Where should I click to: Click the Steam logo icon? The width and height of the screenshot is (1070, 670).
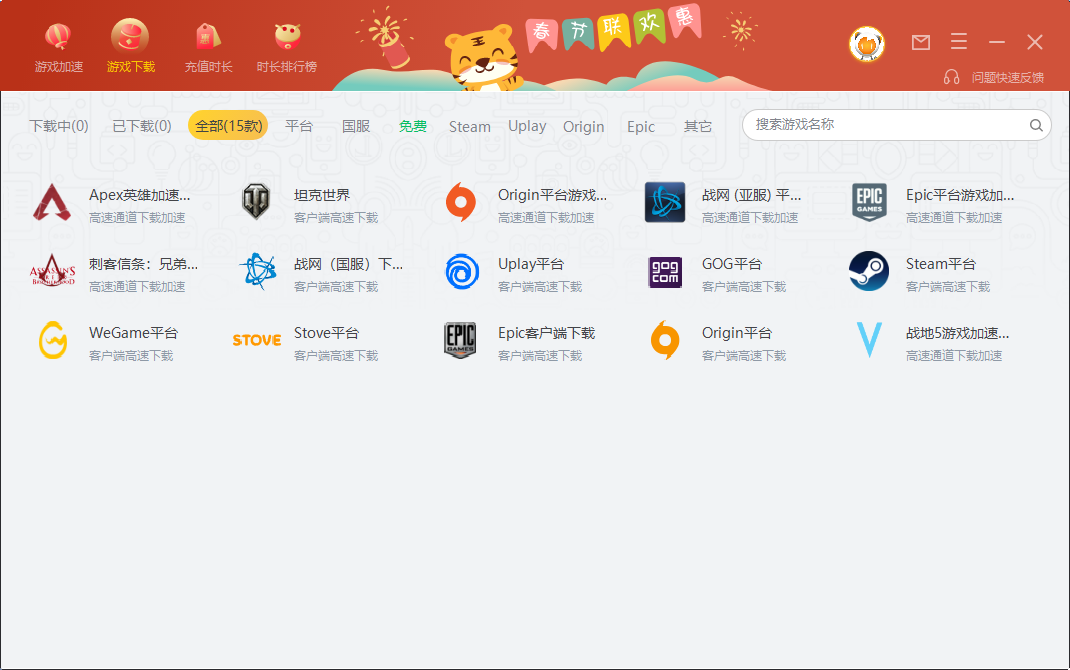869,271
